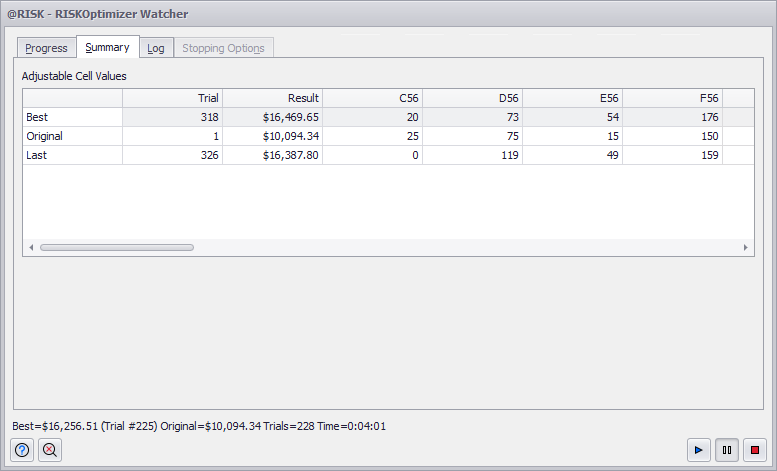Click the blue Help question mark icon
This screenshot has width=777, height=471.
pyautogui.click(x=22, y=450)
